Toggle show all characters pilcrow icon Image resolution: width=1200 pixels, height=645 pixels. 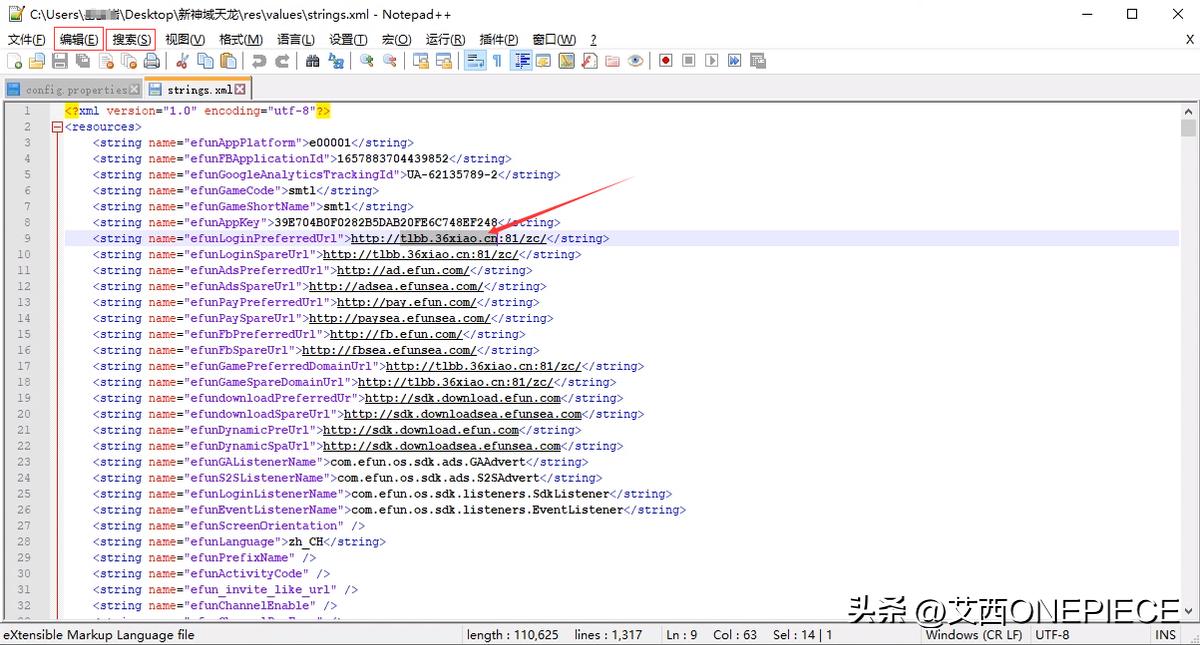coord(497,61)
